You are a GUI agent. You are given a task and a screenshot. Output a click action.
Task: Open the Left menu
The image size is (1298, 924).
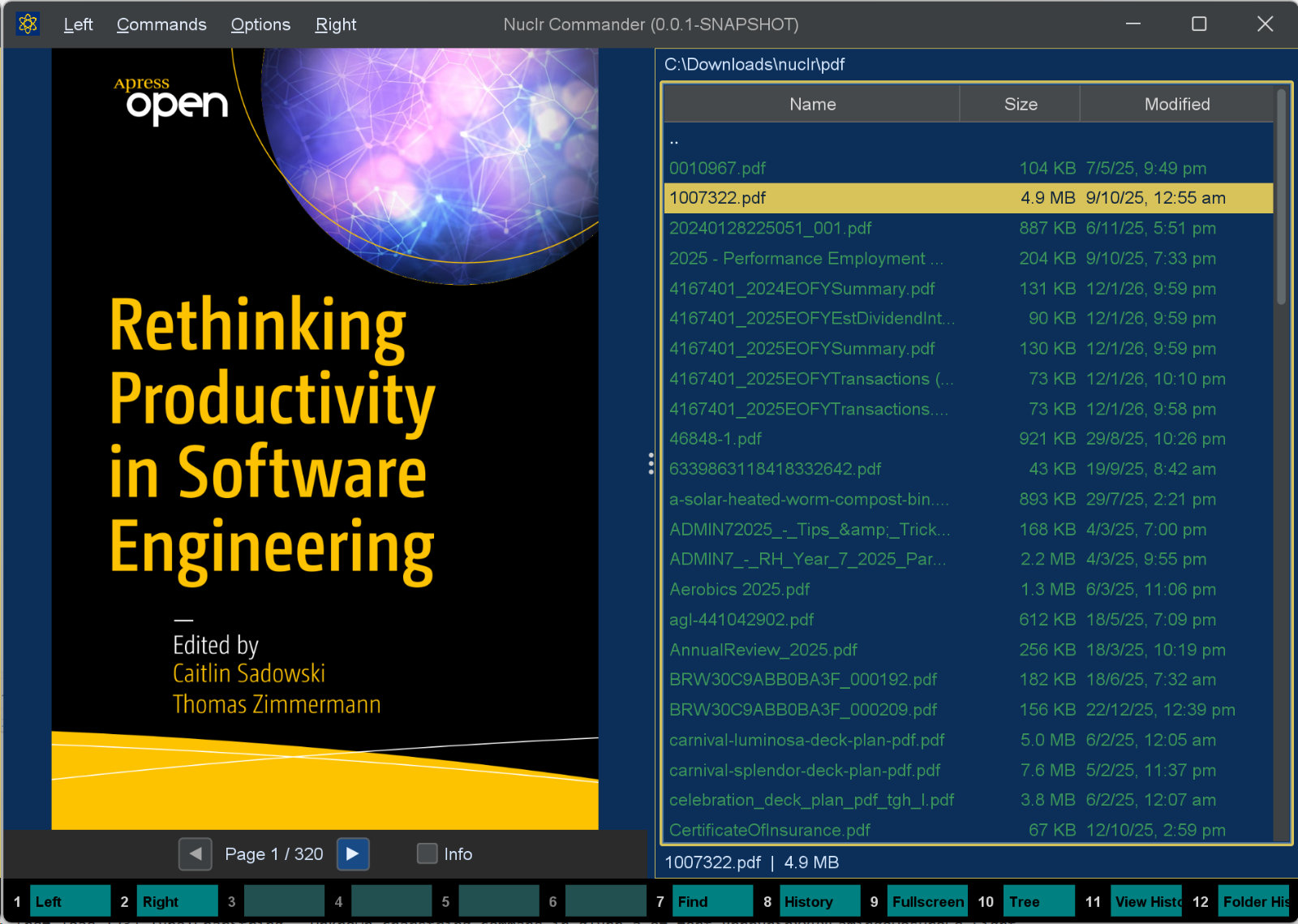point(78,24)
